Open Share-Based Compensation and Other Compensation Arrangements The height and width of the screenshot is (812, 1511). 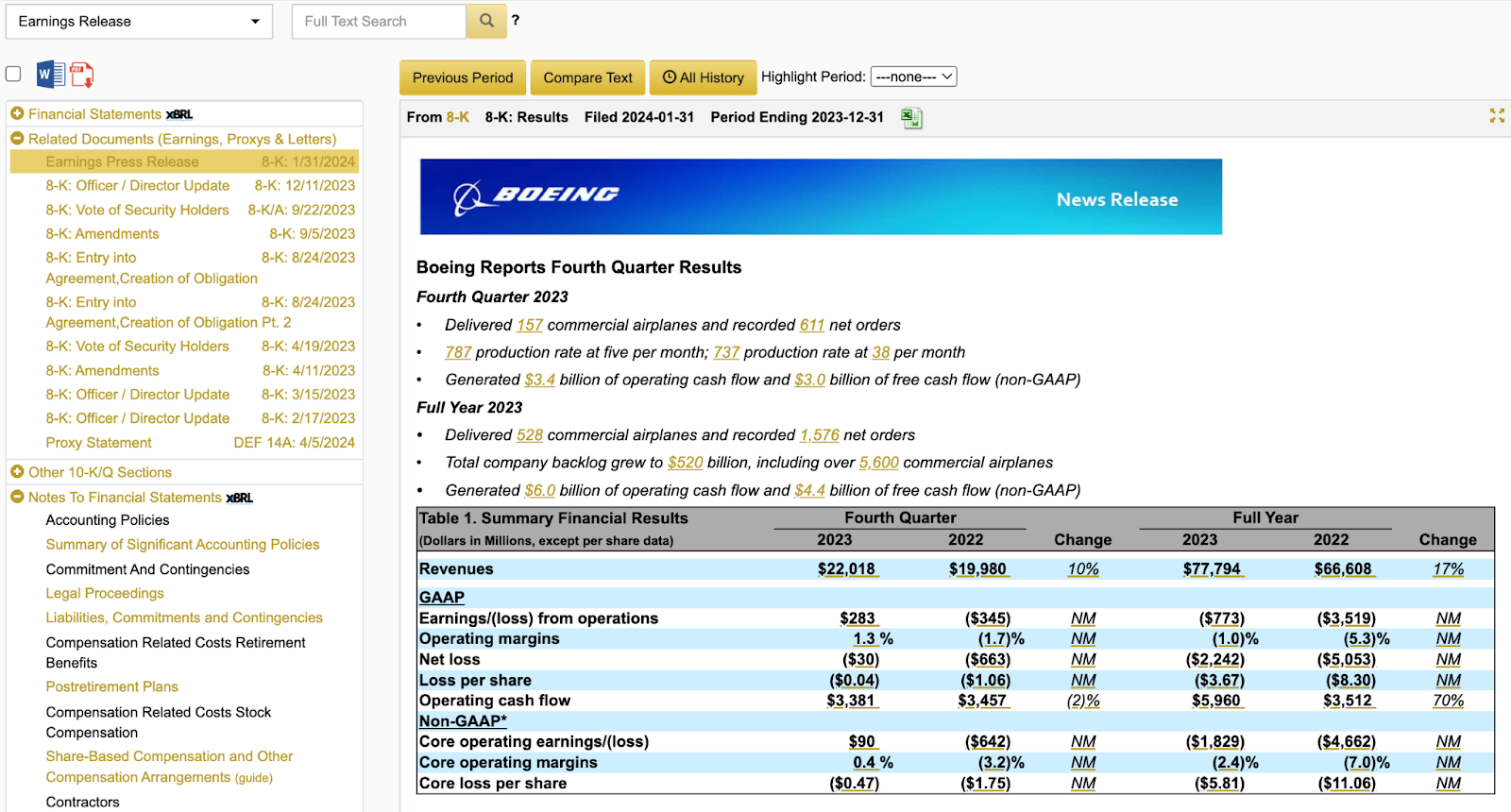[169, 767]
